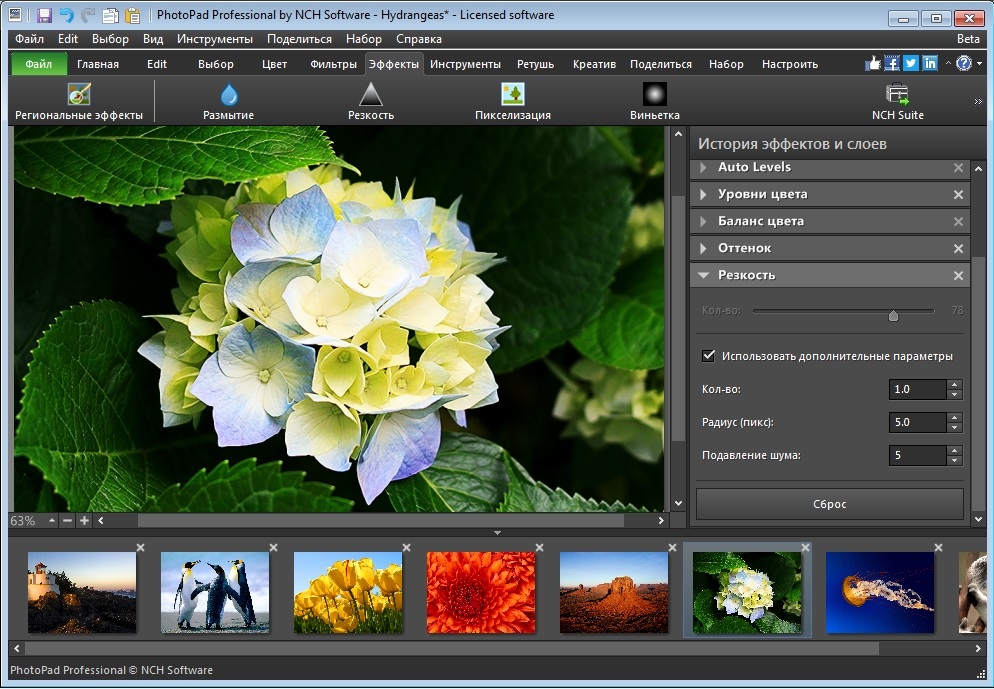Share via the Twitter icon

[911, 63]
